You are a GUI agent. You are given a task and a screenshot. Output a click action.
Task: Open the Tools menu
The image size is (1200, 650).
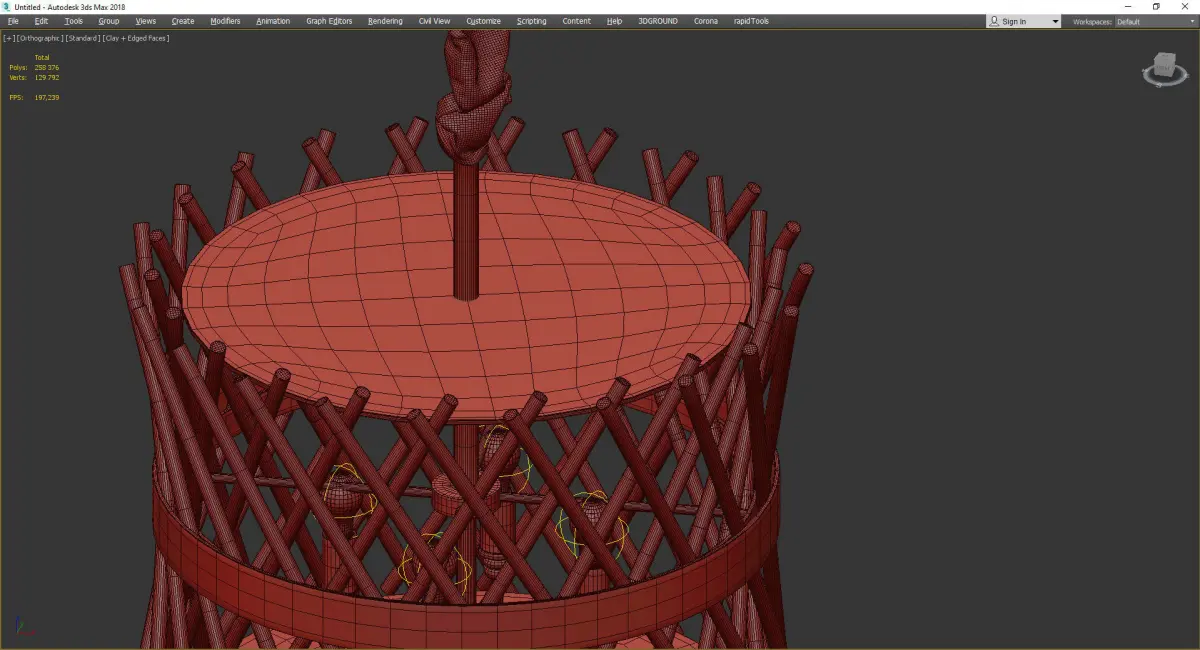pyautogui.click(x=74, y=21)
